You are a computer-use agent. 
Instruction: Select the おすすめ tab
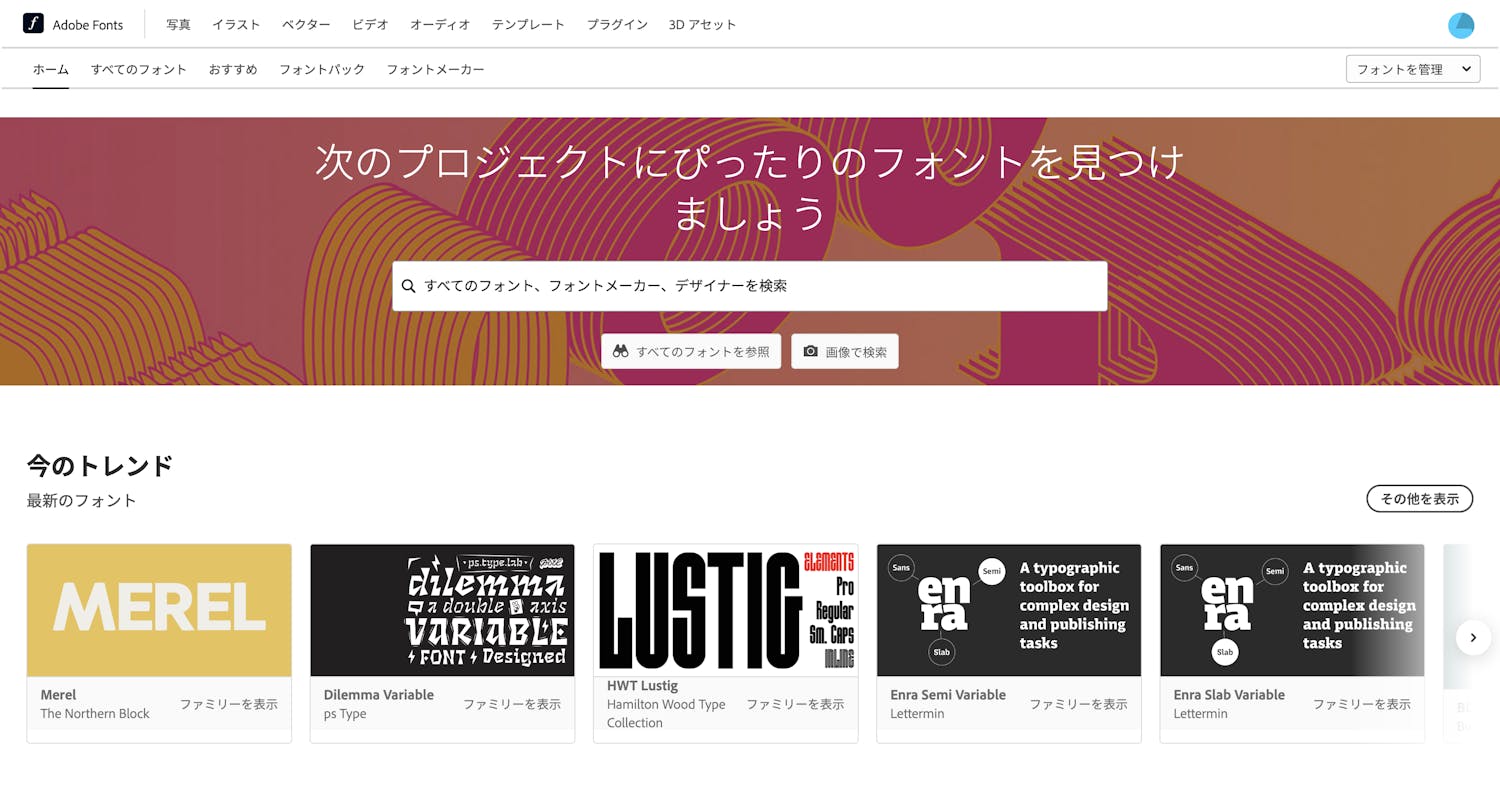tap(233, 69)
